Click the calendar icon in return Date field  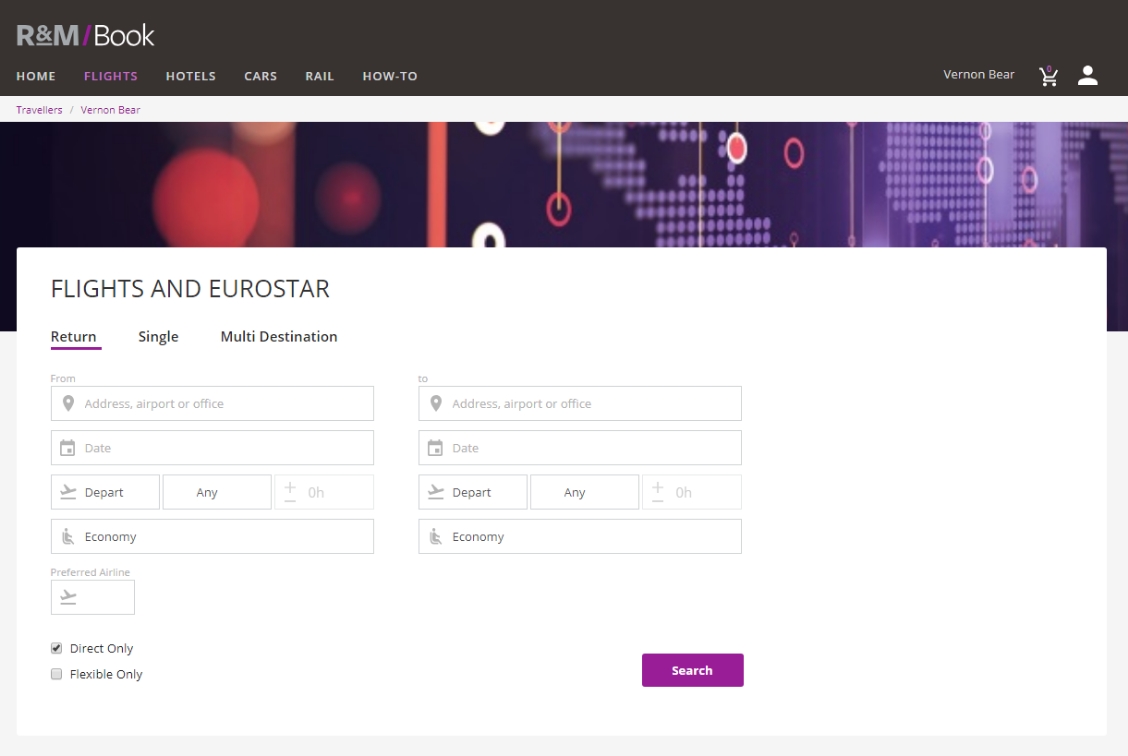435,448
